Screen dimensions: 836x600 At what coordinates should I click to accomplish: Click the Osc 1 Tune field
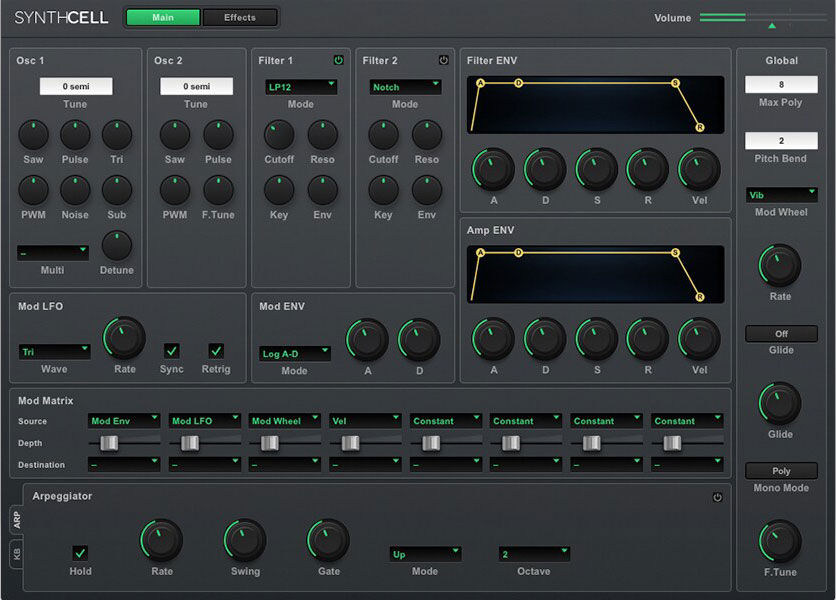(76, 86)
